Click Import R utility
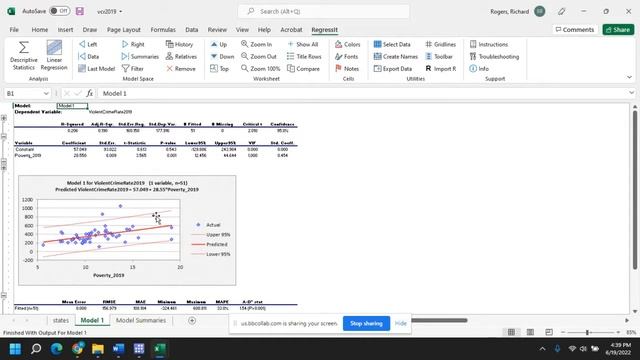 (440, 69)
